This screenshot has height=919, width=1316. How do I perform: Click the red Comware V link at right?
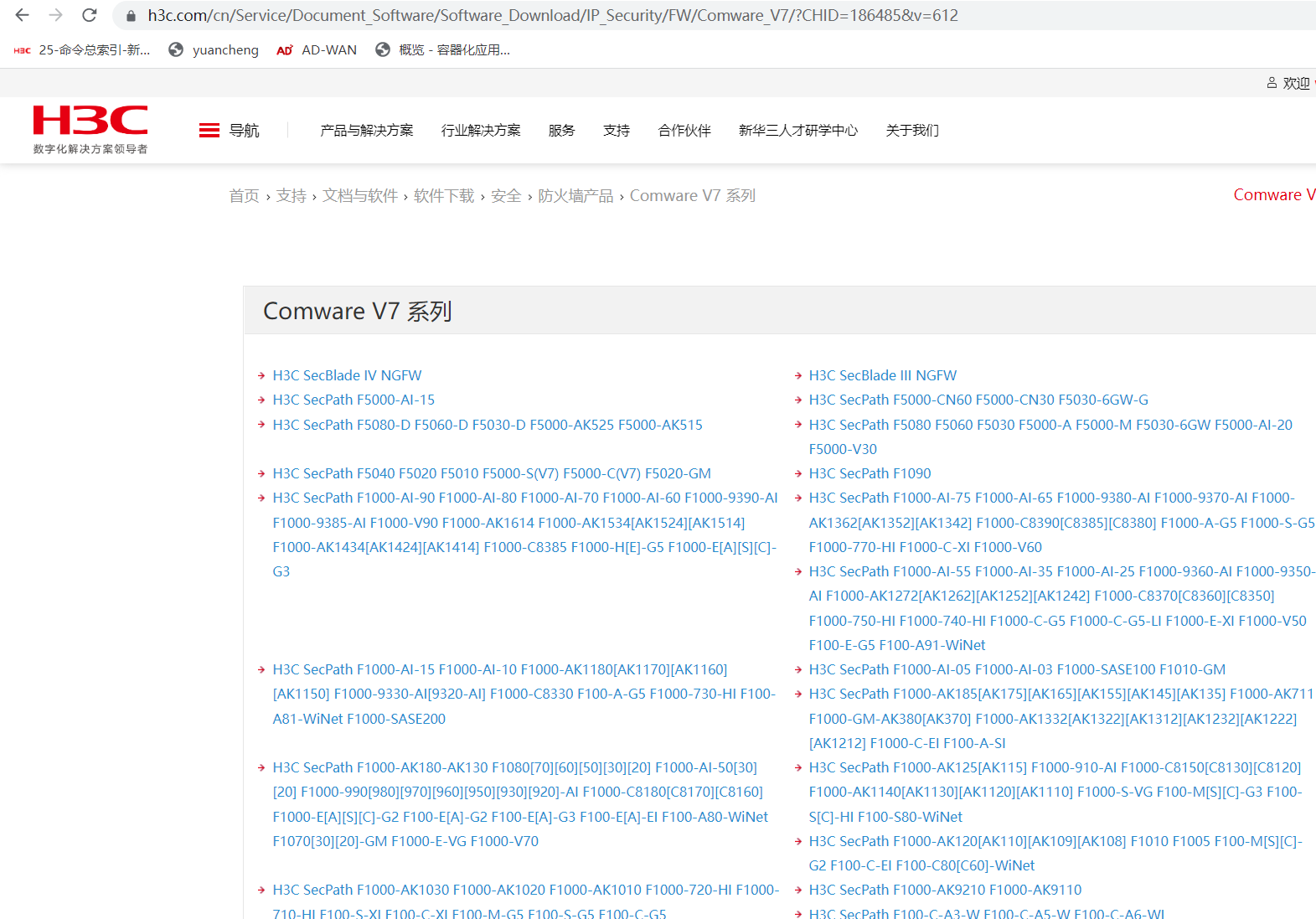point(1274,194)
